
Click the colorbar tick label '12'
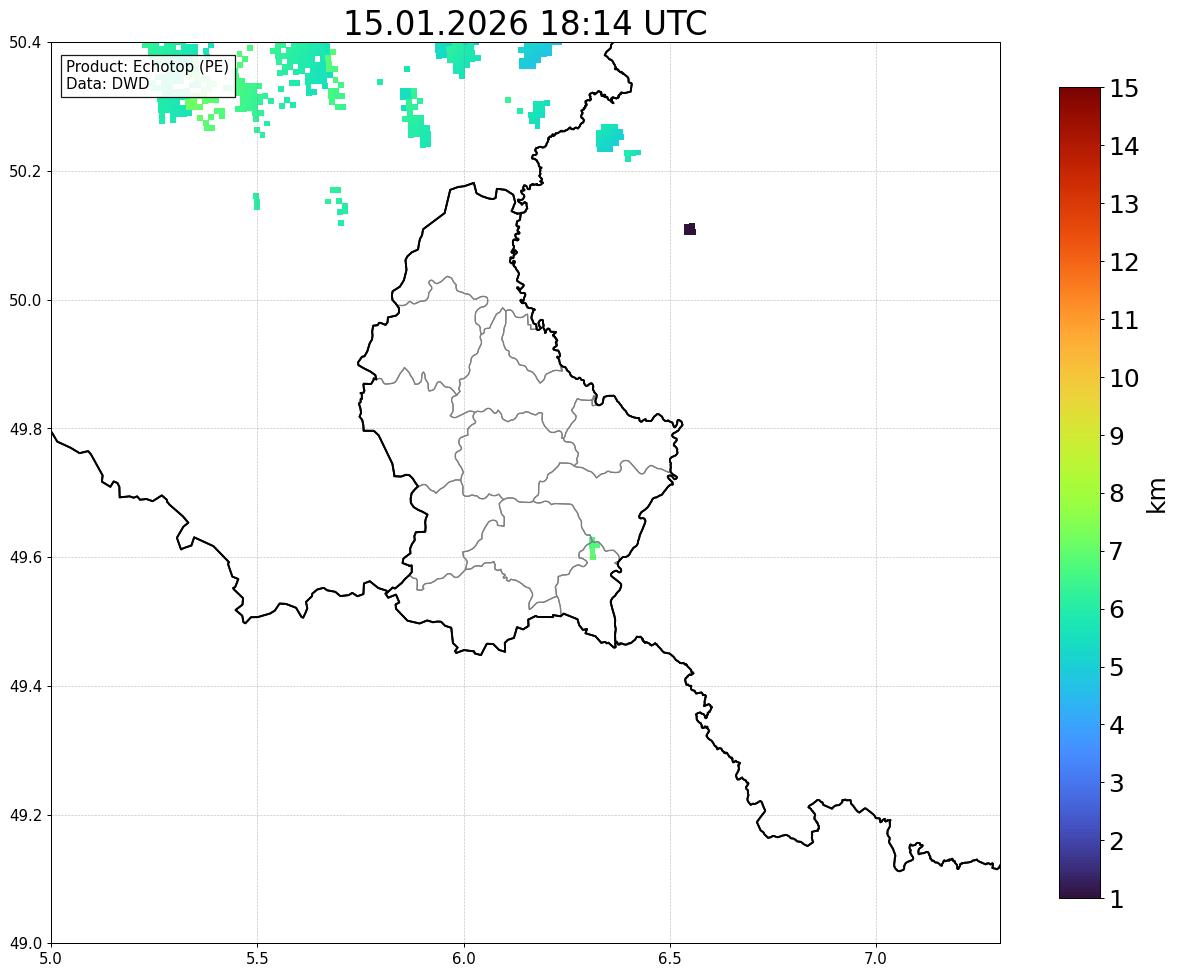tap(1124, 262)
